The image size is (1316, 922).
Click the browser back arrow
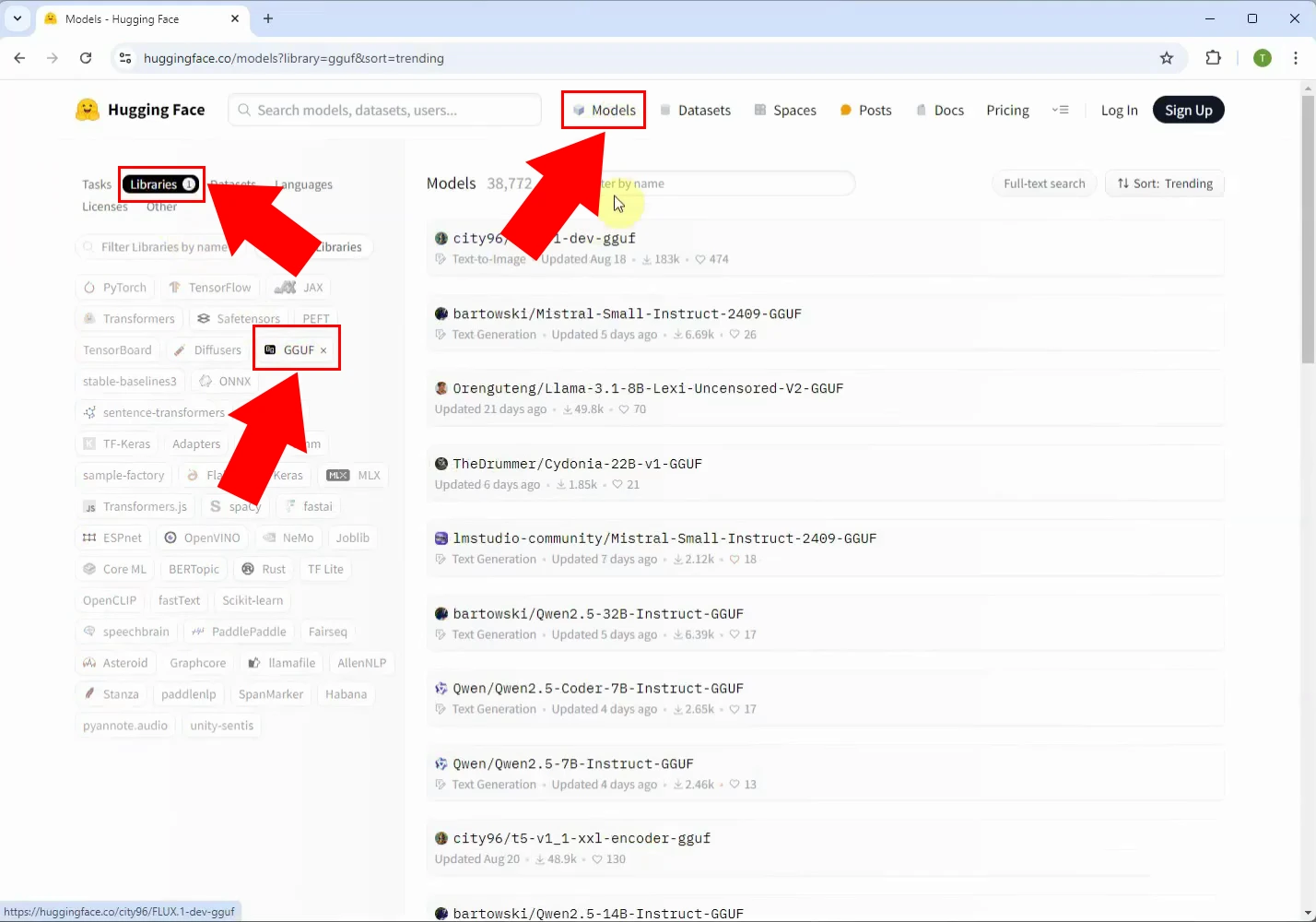(x=19, y=58)
